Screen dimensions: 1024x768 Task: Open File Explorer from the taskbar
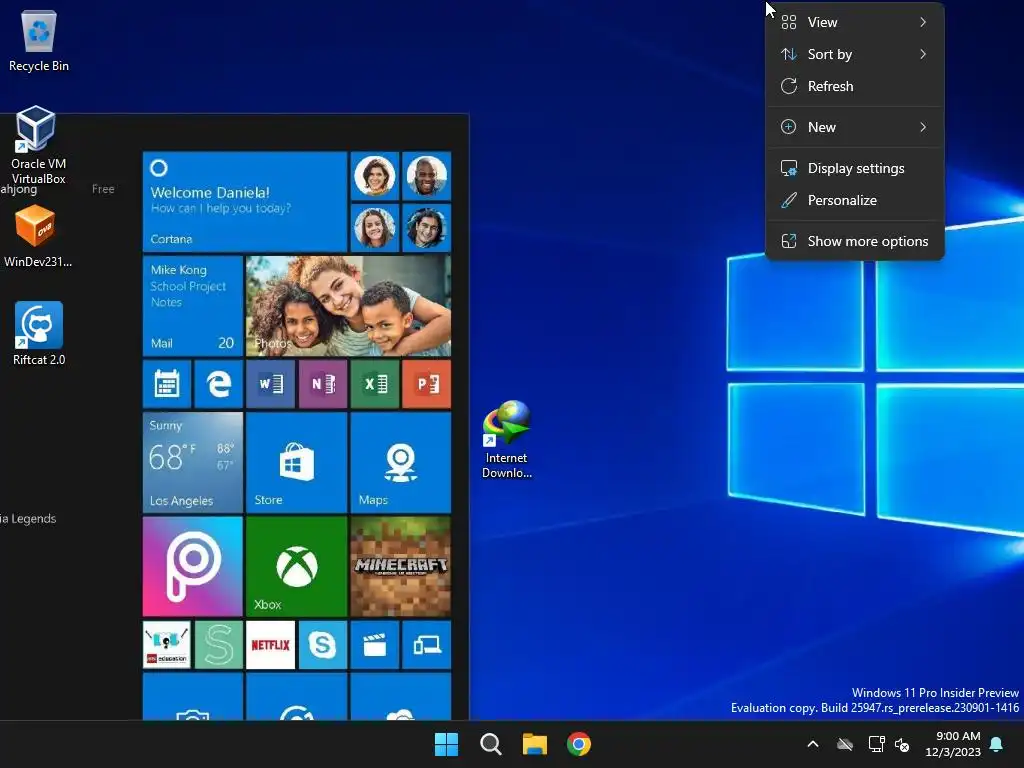click(535, 744)
